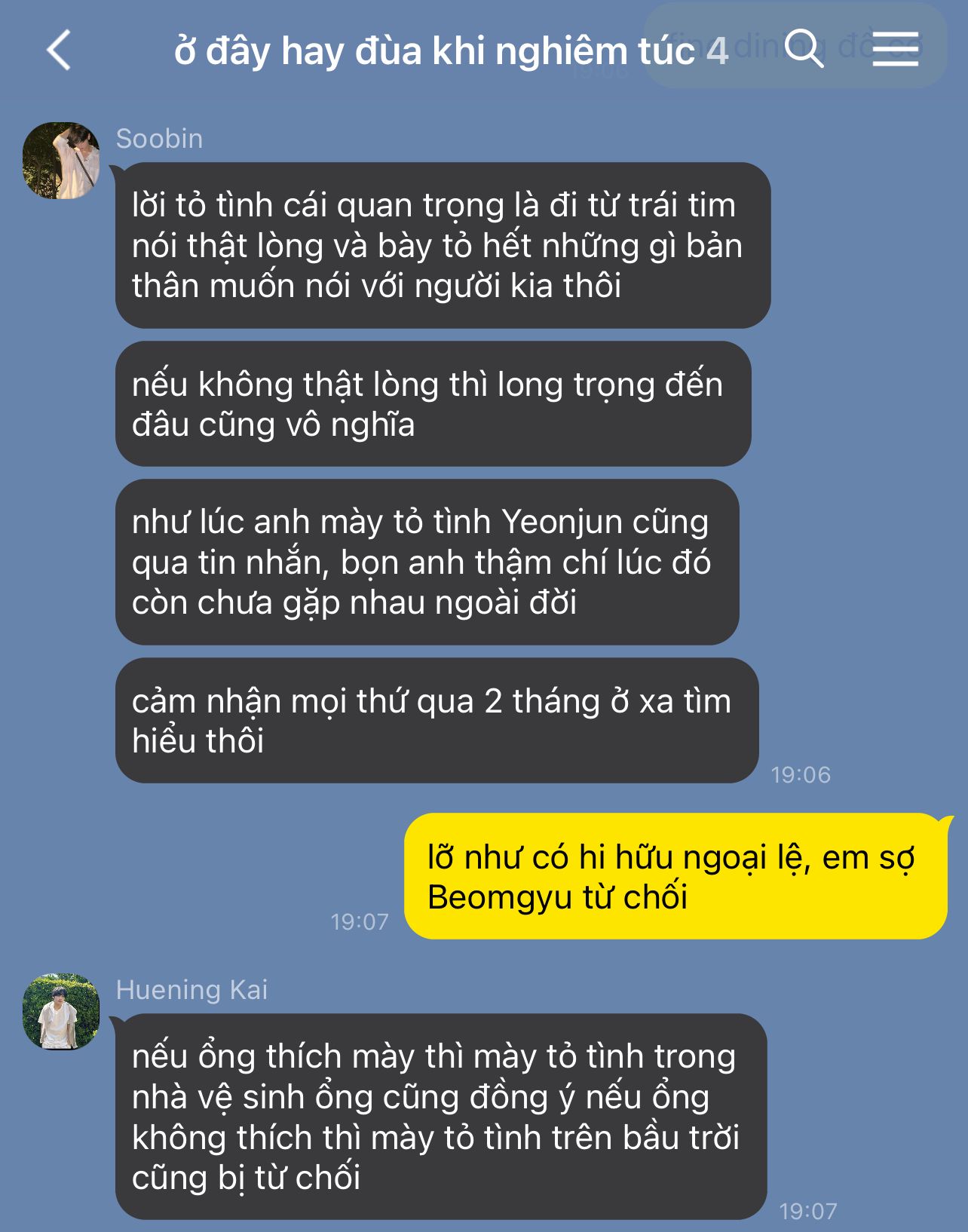Tap the 19:07 timestamp beside yellow bubble
Viewport: 968px width, 1232px height.
(x=360, y=921)
